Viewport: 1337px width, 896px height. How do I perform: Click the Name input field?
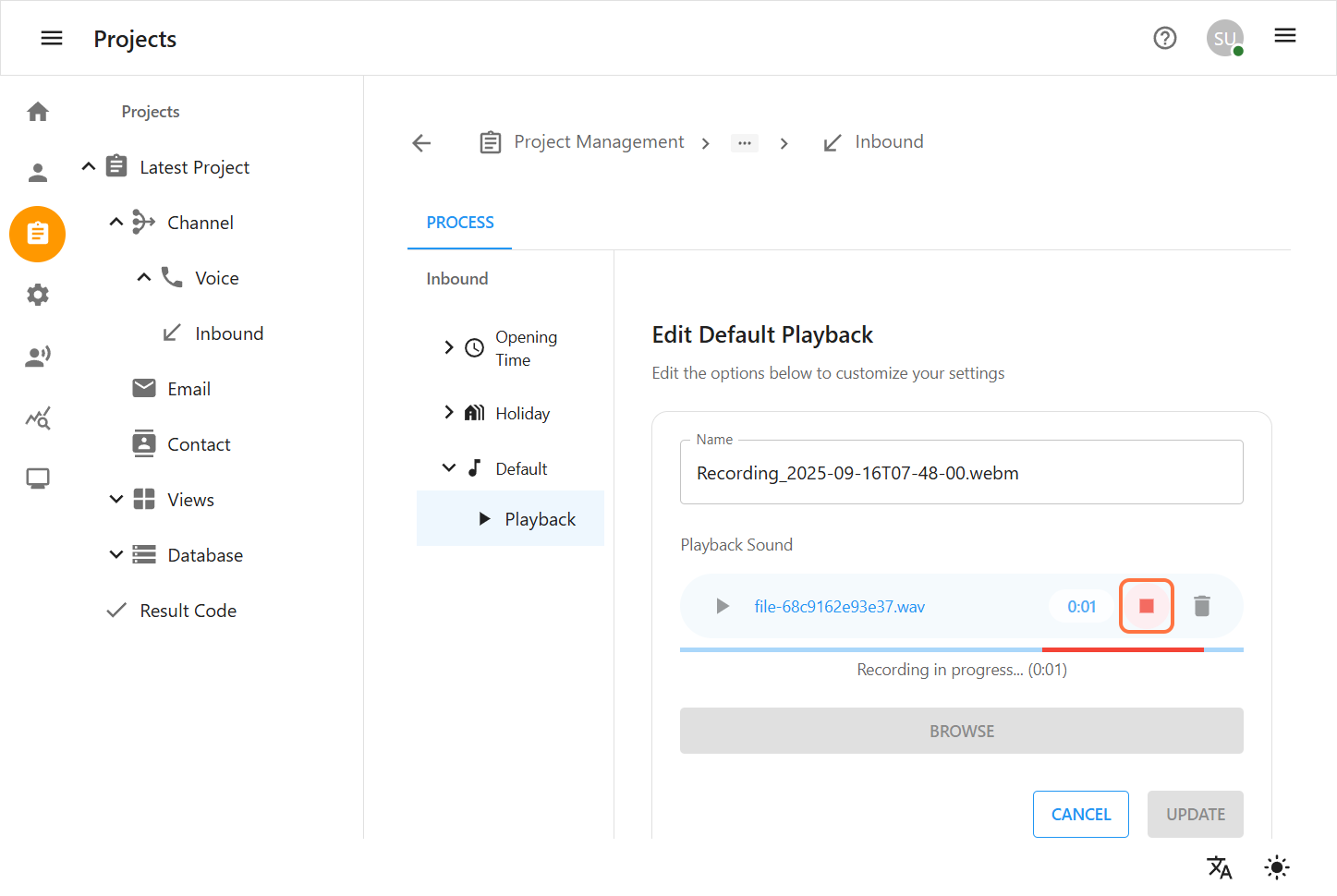961,473
